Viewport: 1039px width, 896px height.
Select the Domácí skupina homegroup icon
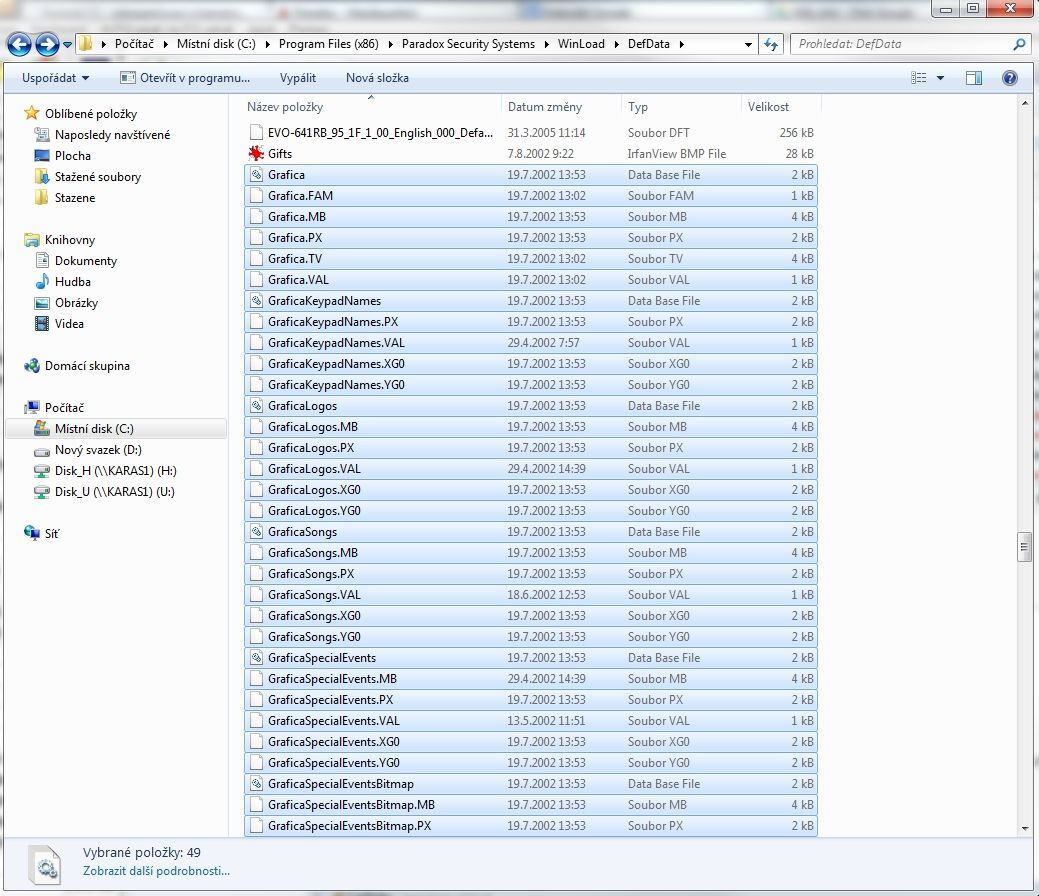[32, 366]
